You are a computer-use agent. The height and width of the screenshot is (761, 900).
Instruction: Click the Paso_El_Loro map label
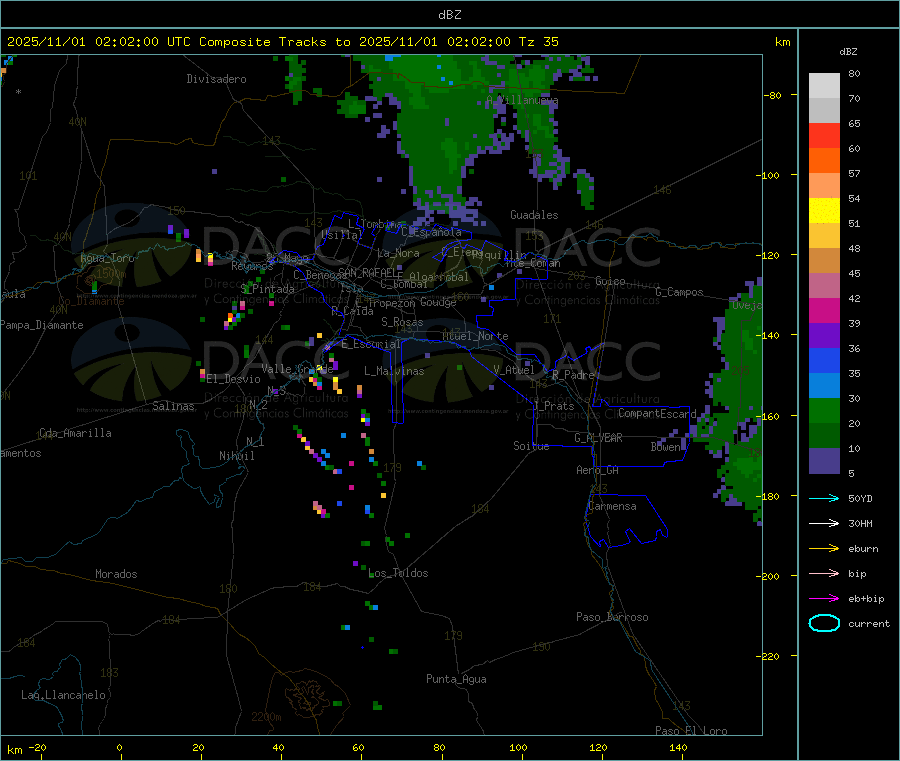(691, 731)
